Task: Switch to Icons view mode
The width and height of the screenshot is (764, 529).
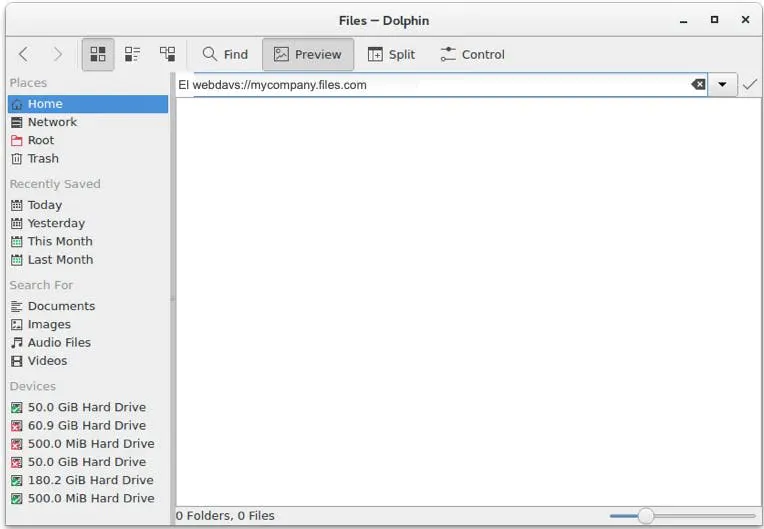Action: [98, 54]
